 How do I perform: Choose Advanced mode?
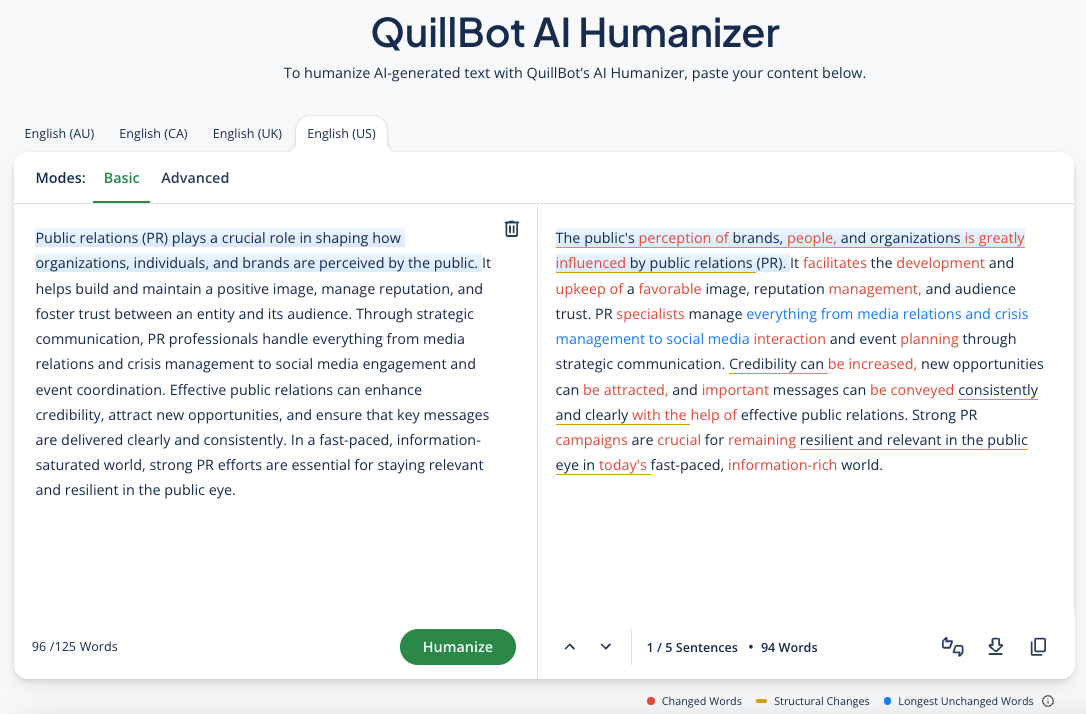[195, 178]
